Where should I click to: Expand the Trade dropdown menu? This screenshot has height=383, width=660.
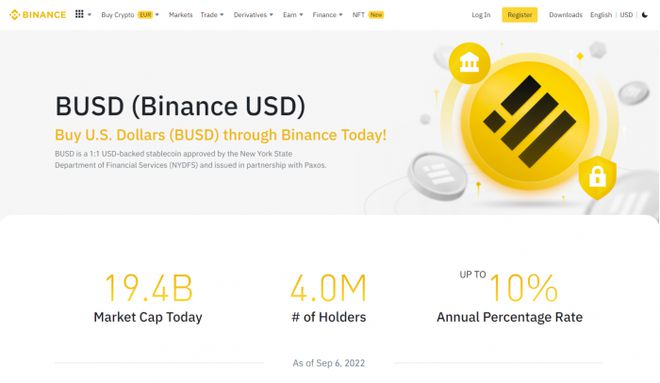point(212,15)
